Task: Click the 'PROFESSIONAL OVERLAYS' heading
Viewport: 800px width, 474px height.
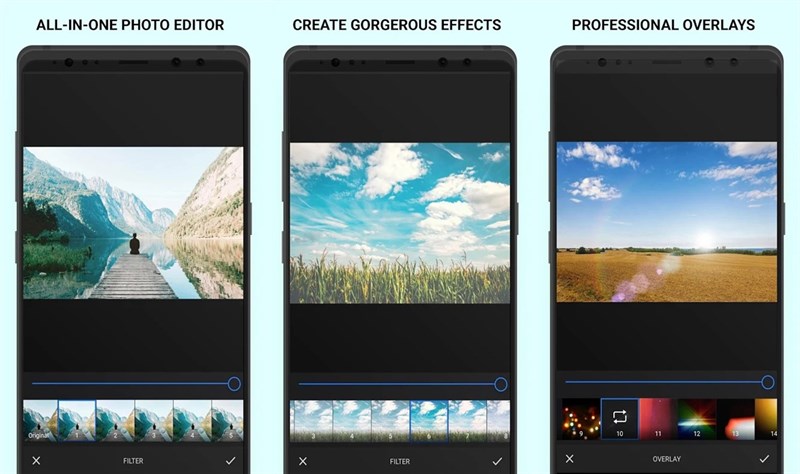Action: 663,25
